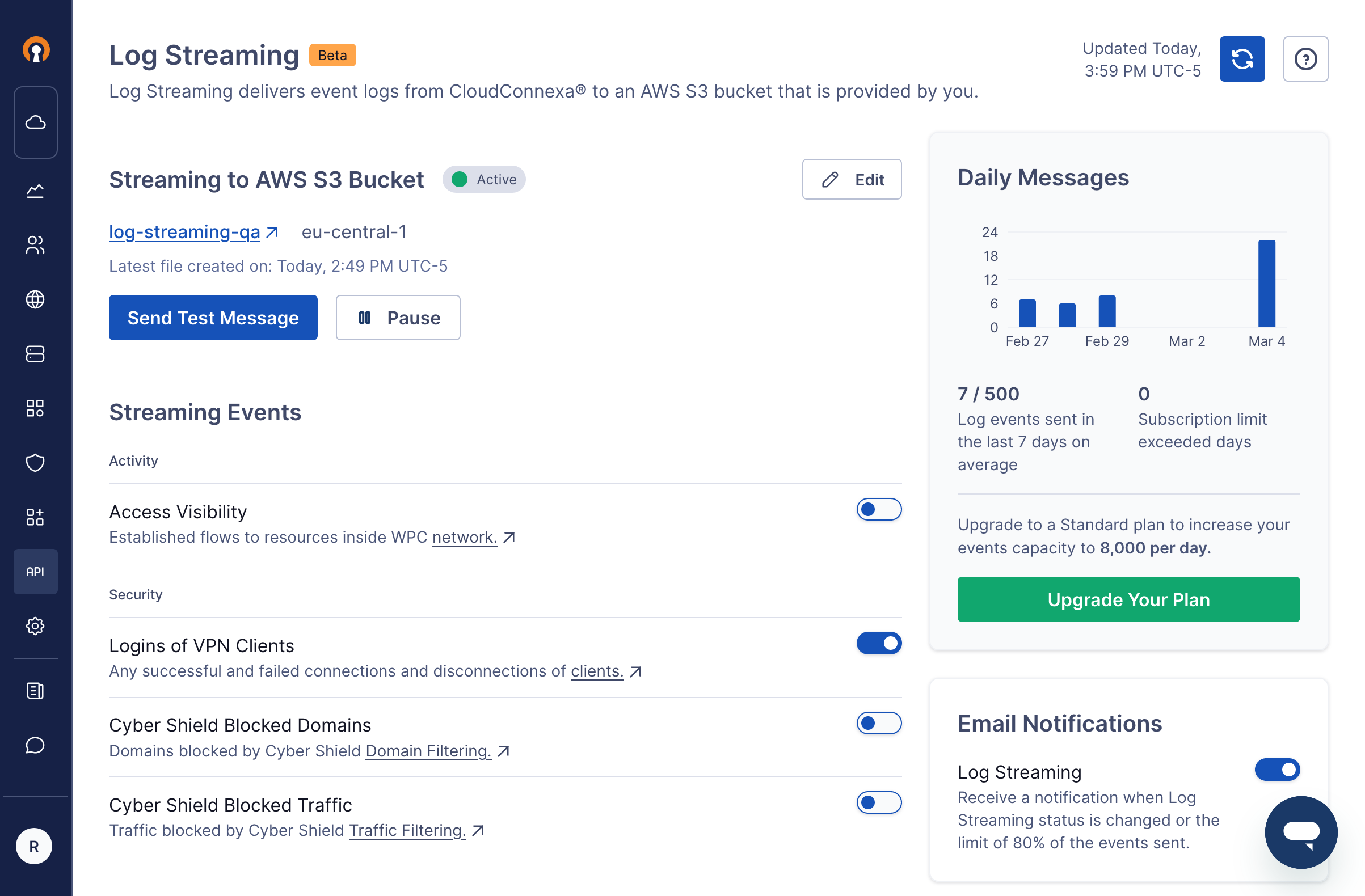The height and width of the screenshot is (896, 1365).
Task: Turn off Log Streaming email notifications
Action: 1276,770
